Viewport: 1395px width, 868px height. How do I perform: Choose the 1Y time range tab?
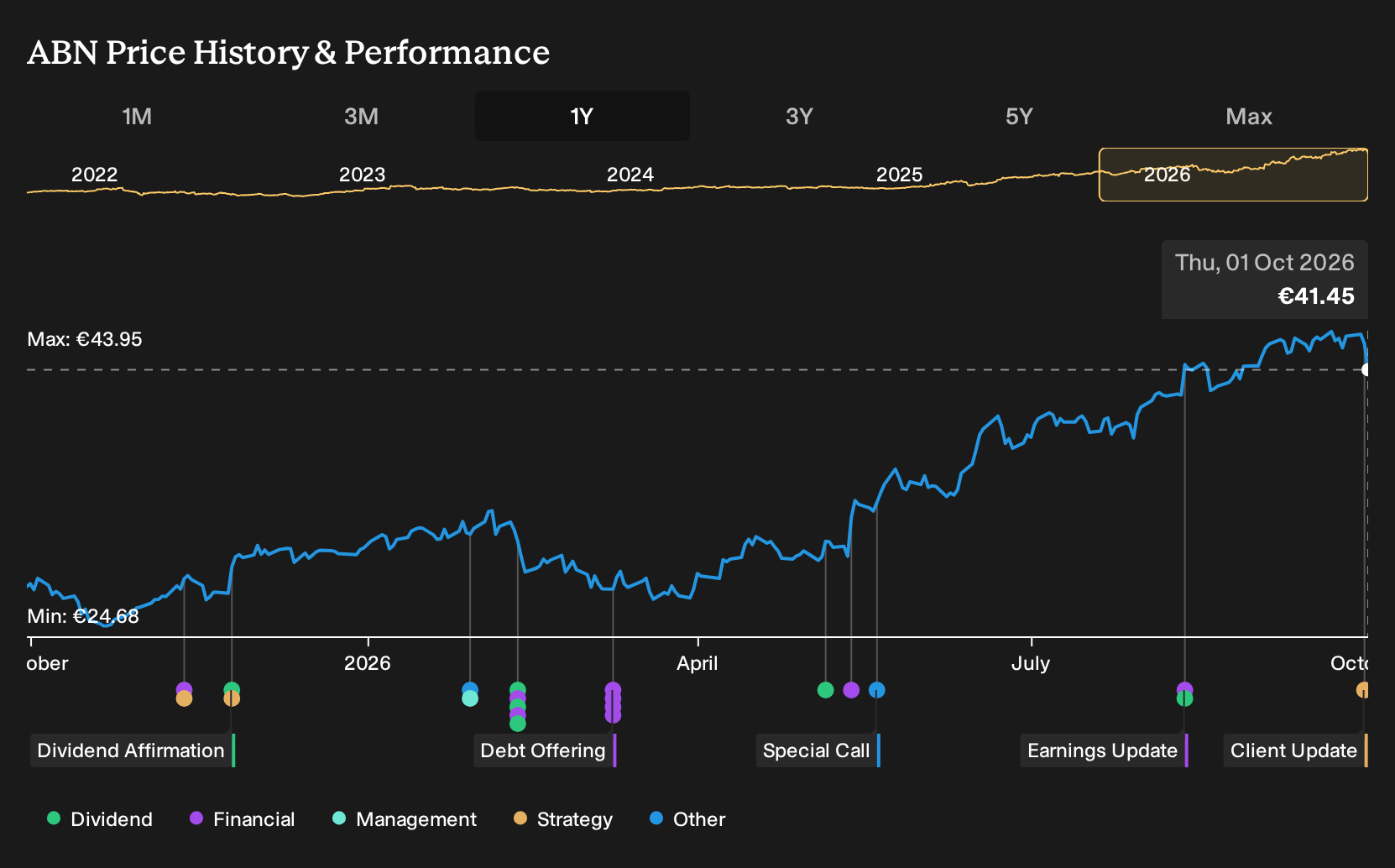pos(582,116)
